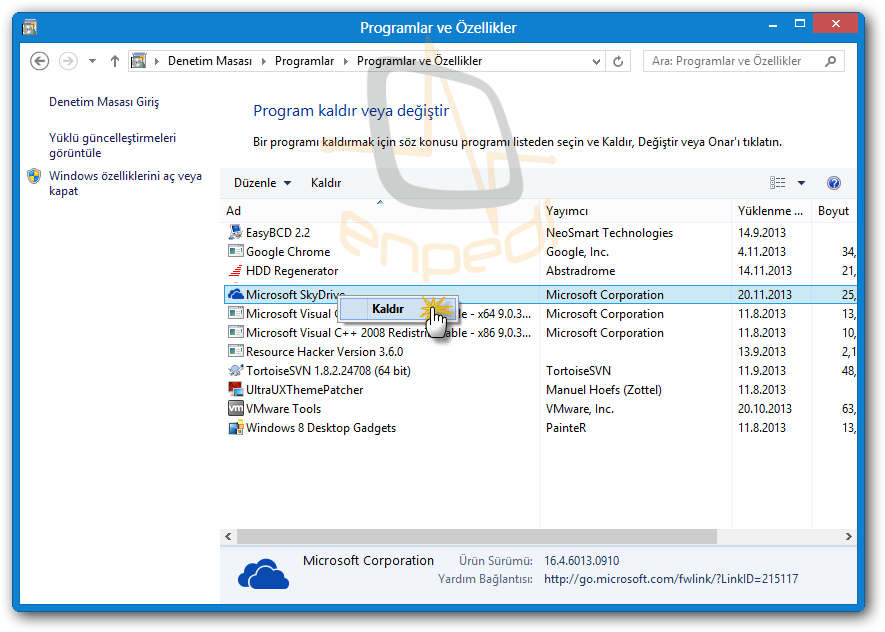Open the Düzenle menu
The height and width of the screenshot is (632, 885).
click(262, 183)
